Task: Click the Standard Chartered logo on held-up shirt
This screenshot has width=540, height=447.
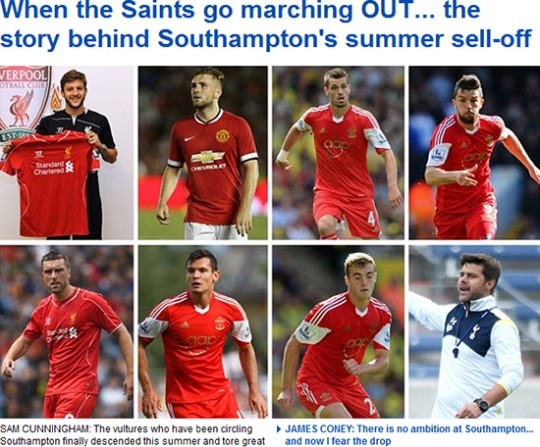Action: (55, 167)
